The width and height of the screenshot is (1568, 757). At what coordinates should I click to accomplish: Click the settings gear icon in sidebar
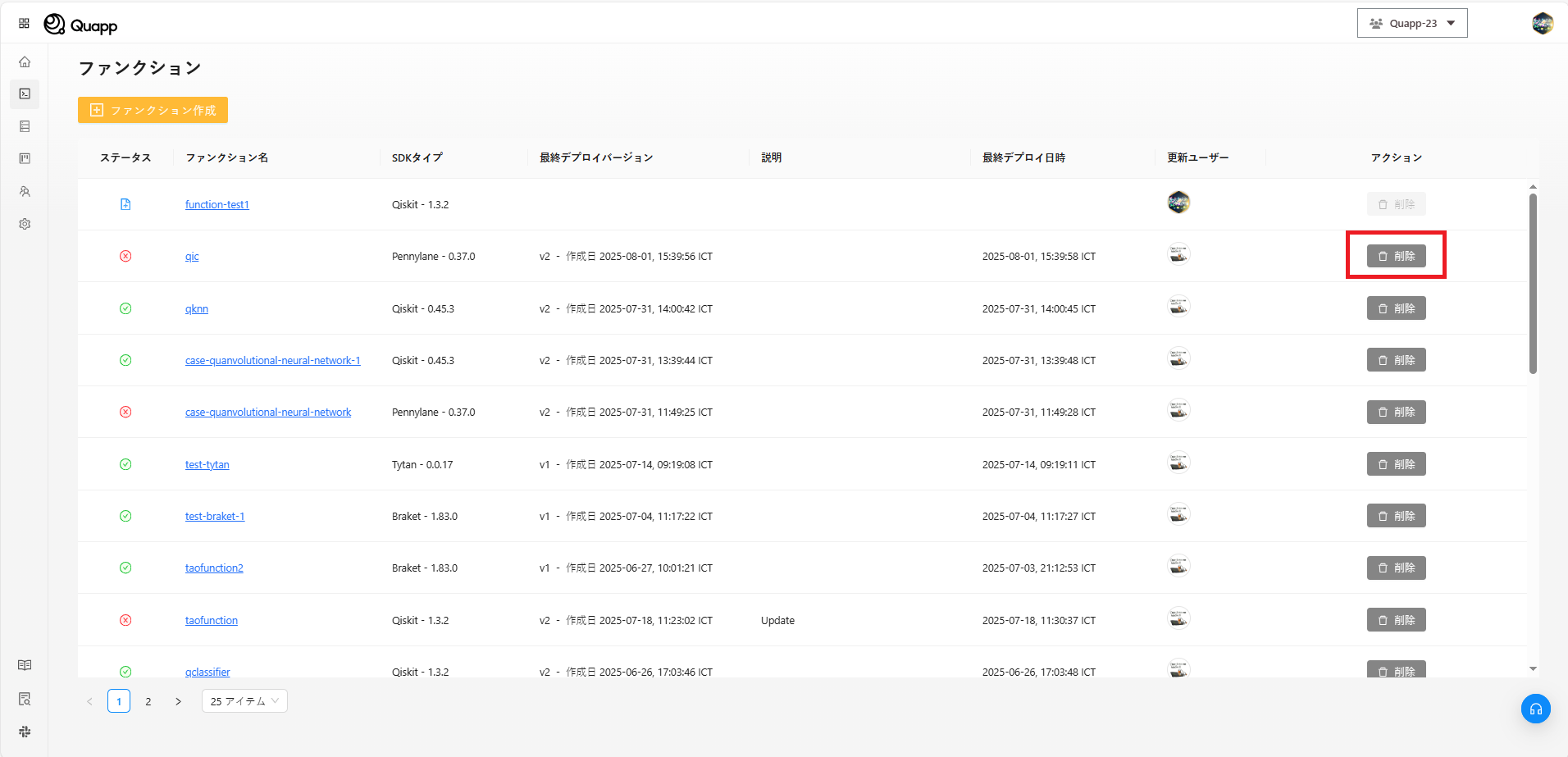(25, 224)
